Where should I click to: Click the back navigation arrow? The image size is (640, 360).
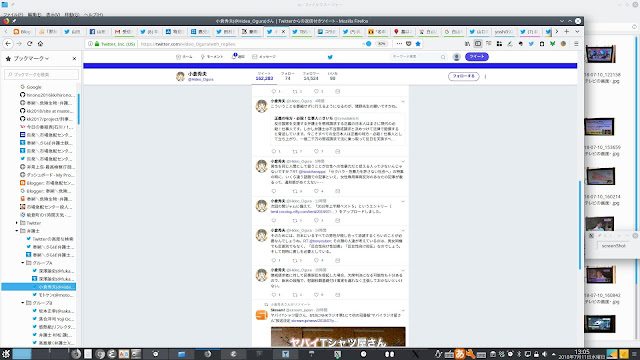pos(8,44)
